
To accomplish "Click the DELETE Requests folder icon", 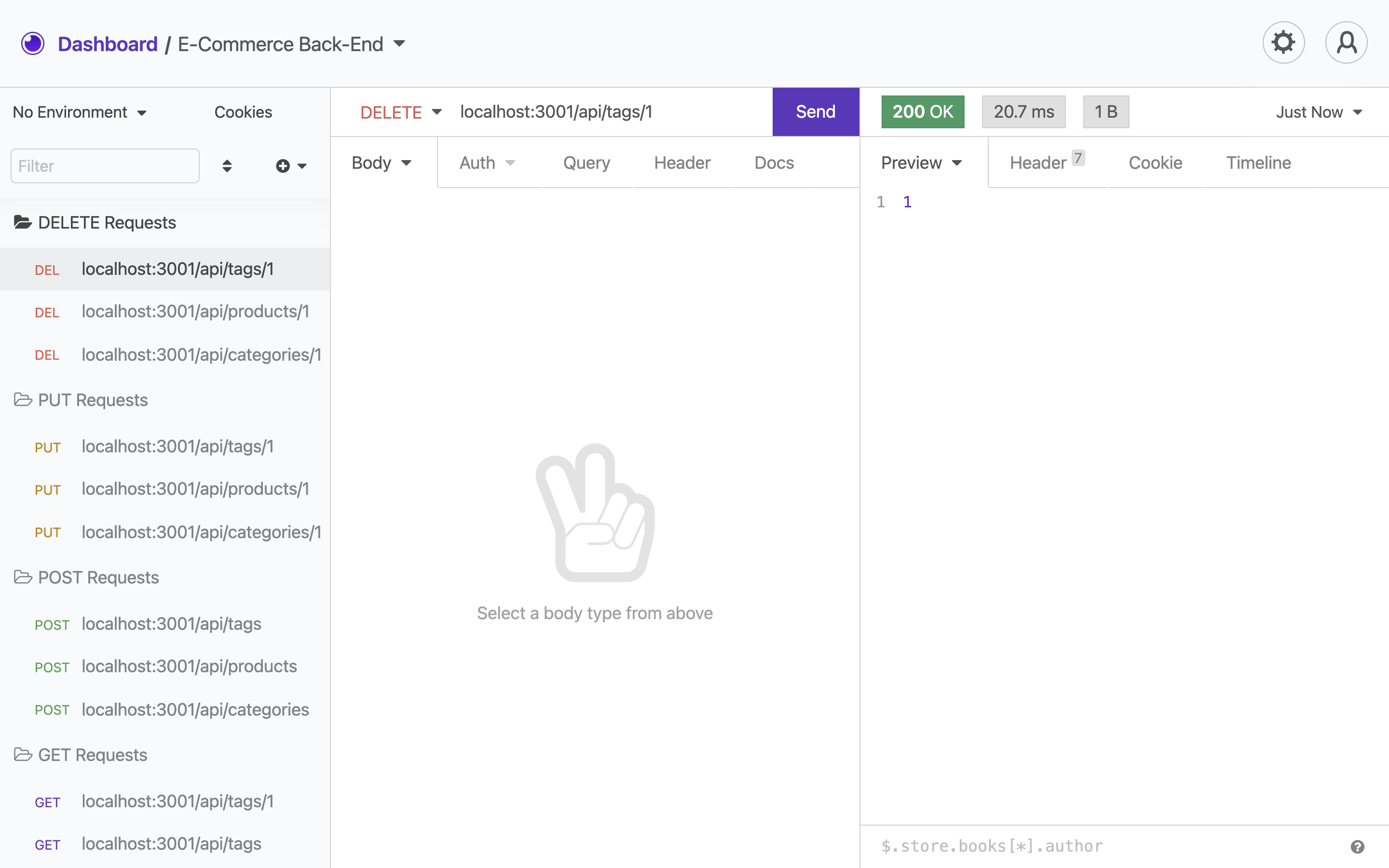I will coord(23,222).
